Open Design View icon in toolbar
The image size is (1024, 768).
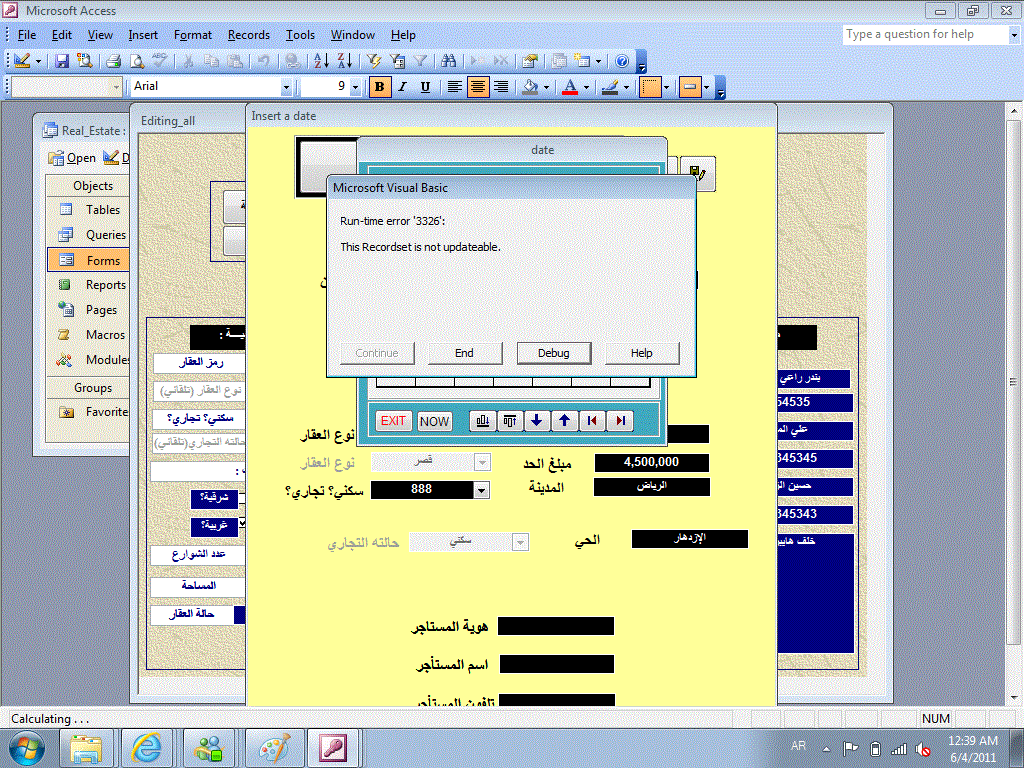coord(22,61)
